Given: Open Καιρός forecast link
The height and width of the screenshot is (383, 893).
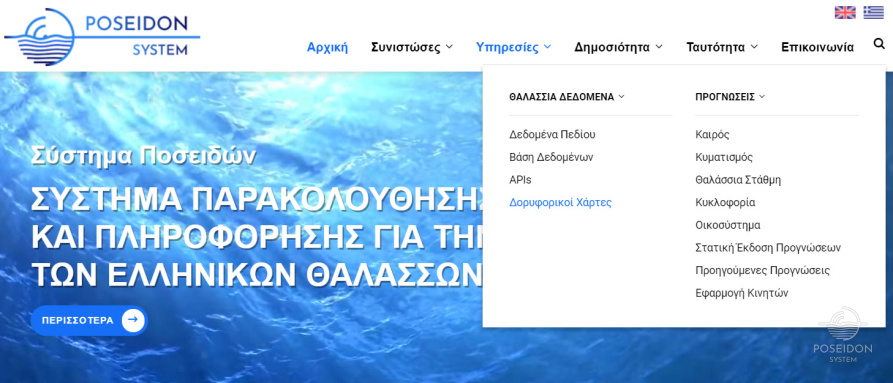Looking at the screenshot, I should [x=712, y=135].
